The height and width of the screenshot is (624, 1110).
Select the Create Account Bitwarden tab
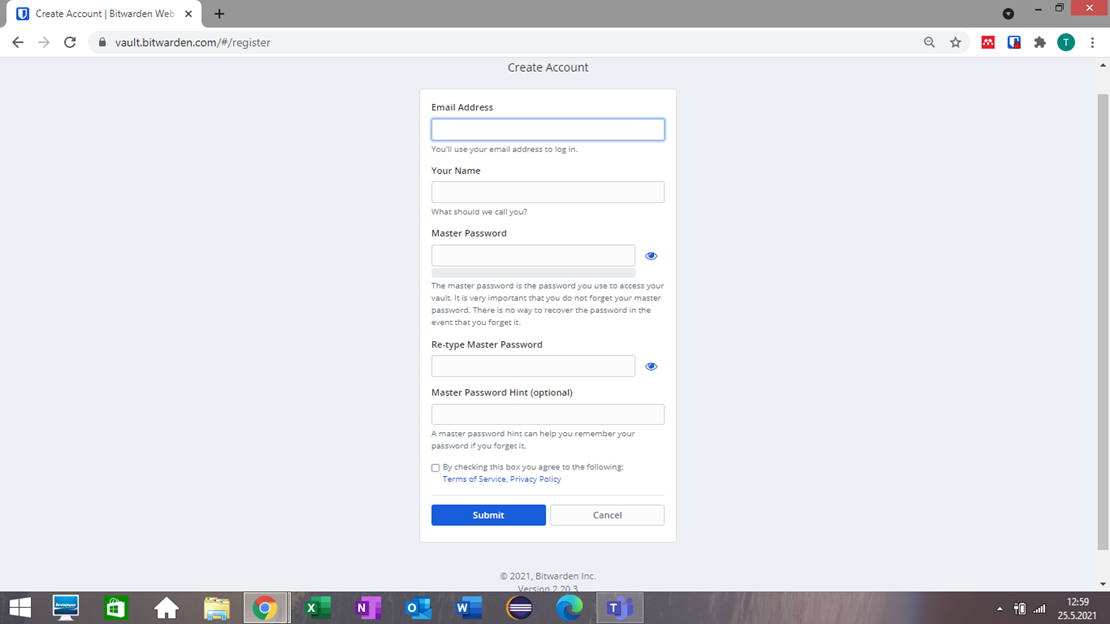click(105, 13)
